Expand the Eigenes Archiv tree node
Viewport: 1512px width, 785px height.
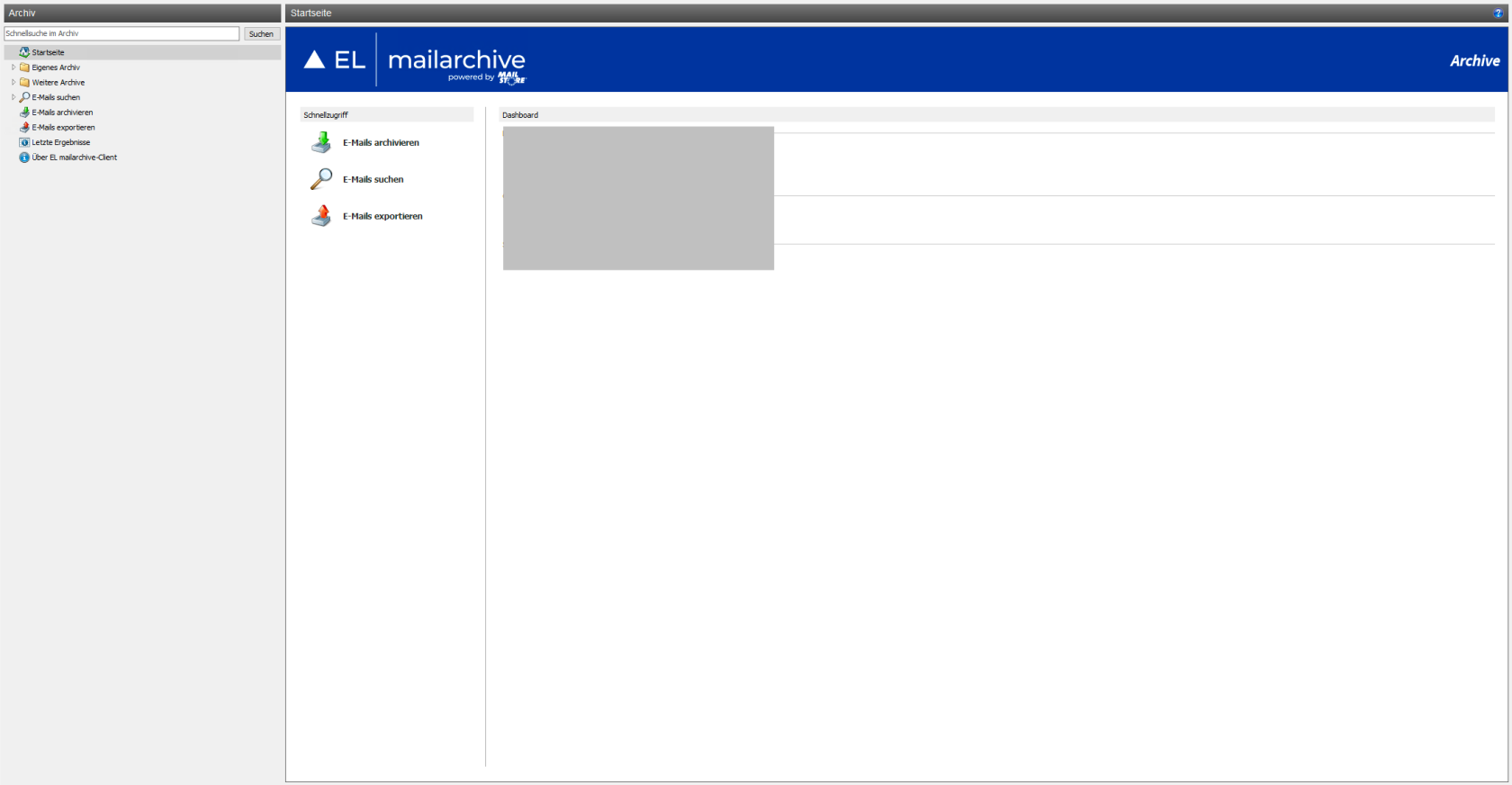click(13, 68)
